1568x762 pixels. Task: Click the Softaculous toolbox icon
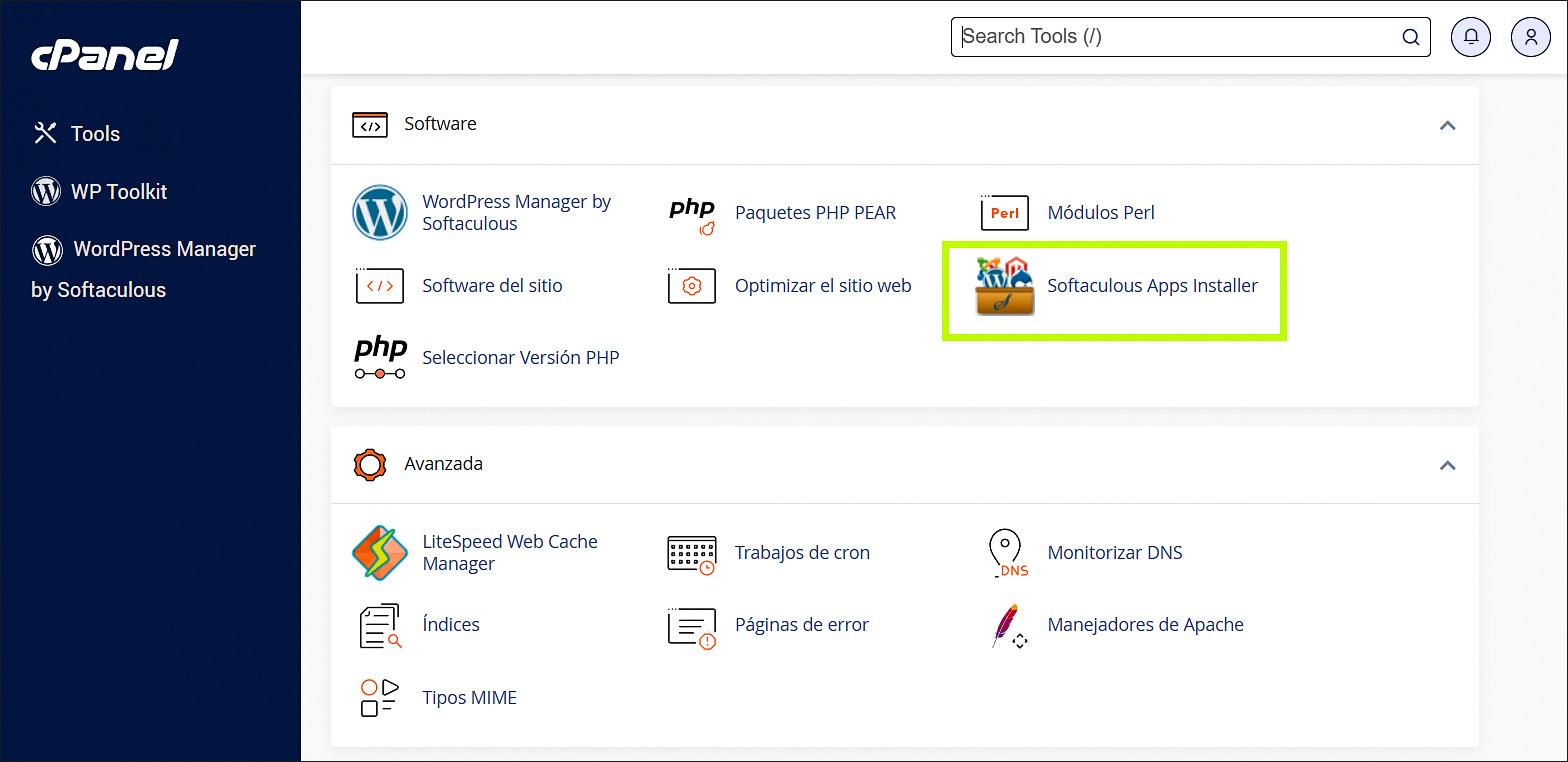(1005, 286)
